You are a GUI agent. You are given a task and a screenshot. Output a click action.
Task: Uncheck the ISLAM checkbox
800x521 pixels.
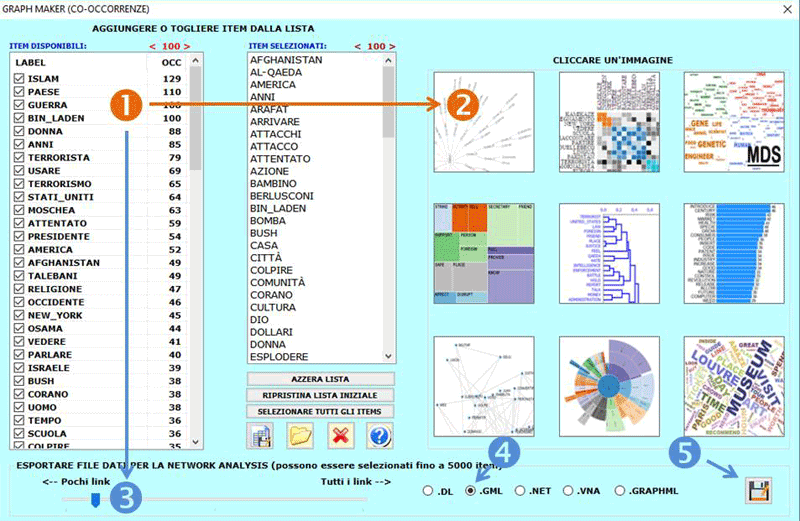(x=19, y=78)
